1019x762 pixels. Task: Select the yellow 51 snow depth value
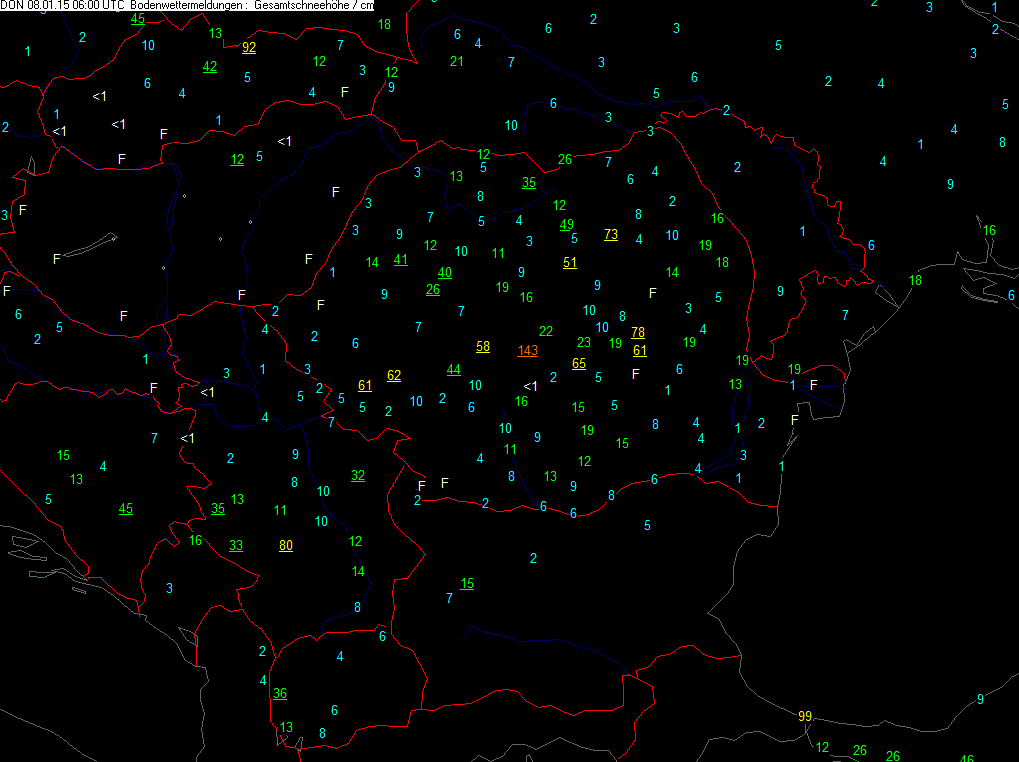tap(570, 262)
